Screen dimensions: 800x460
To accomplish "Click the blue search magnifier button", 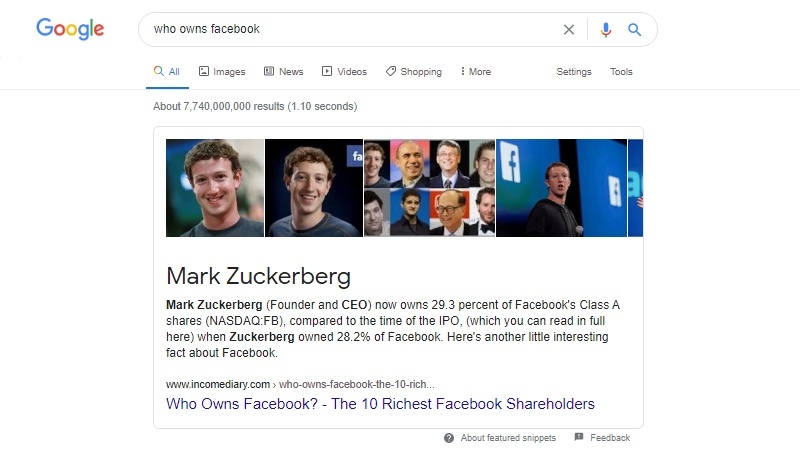I will 634,30.
